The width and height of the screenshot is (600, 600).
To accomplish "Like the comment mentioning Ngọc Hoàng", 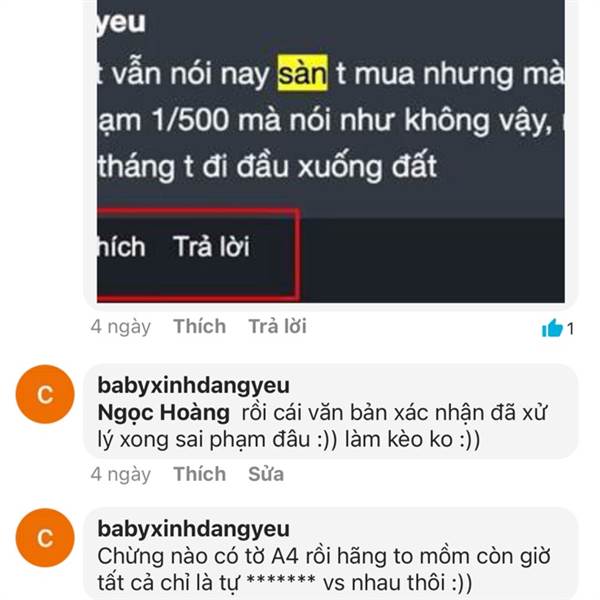I will [x=199, y=474].
